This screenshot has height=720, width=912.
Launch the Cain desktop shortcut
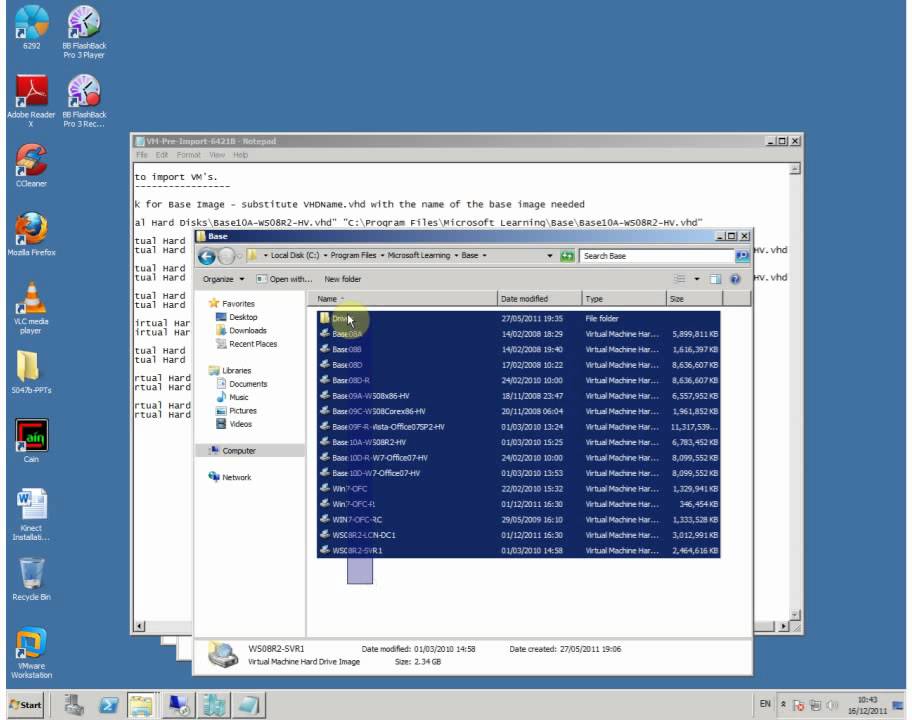[x=31, y=441]
